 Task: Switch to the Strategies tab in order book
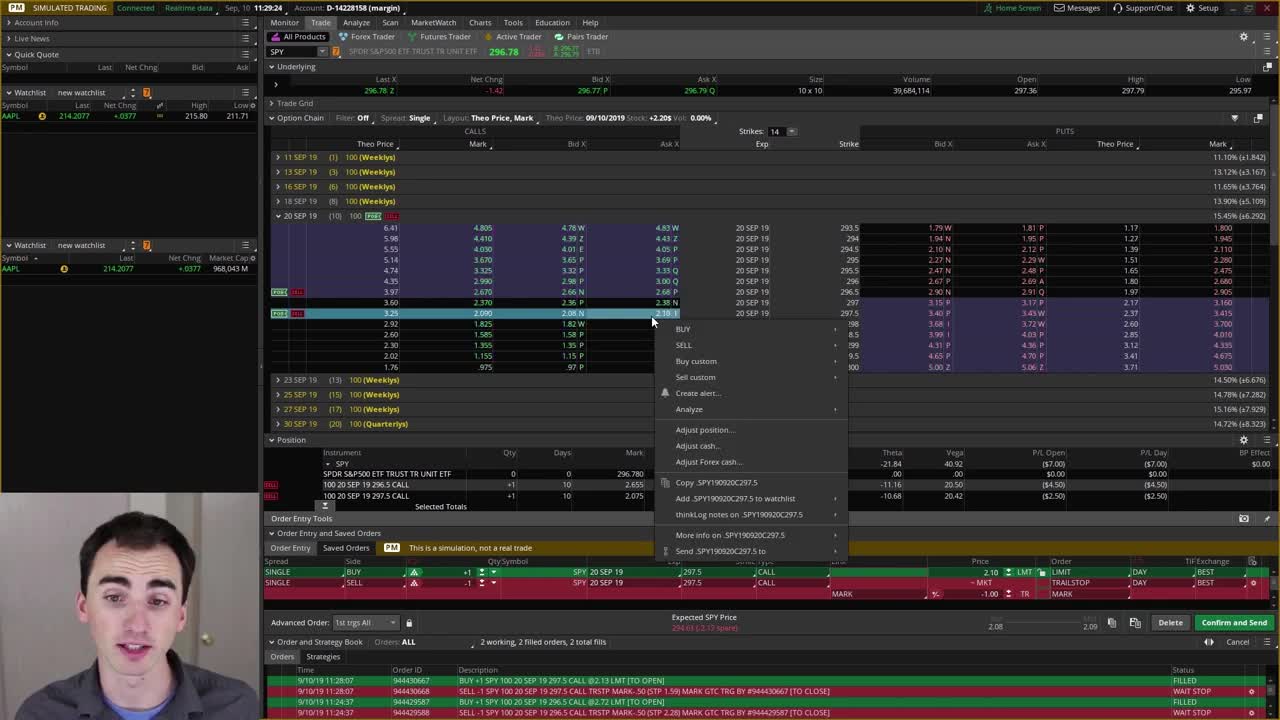pyautogui.click(x=322, y=657)
